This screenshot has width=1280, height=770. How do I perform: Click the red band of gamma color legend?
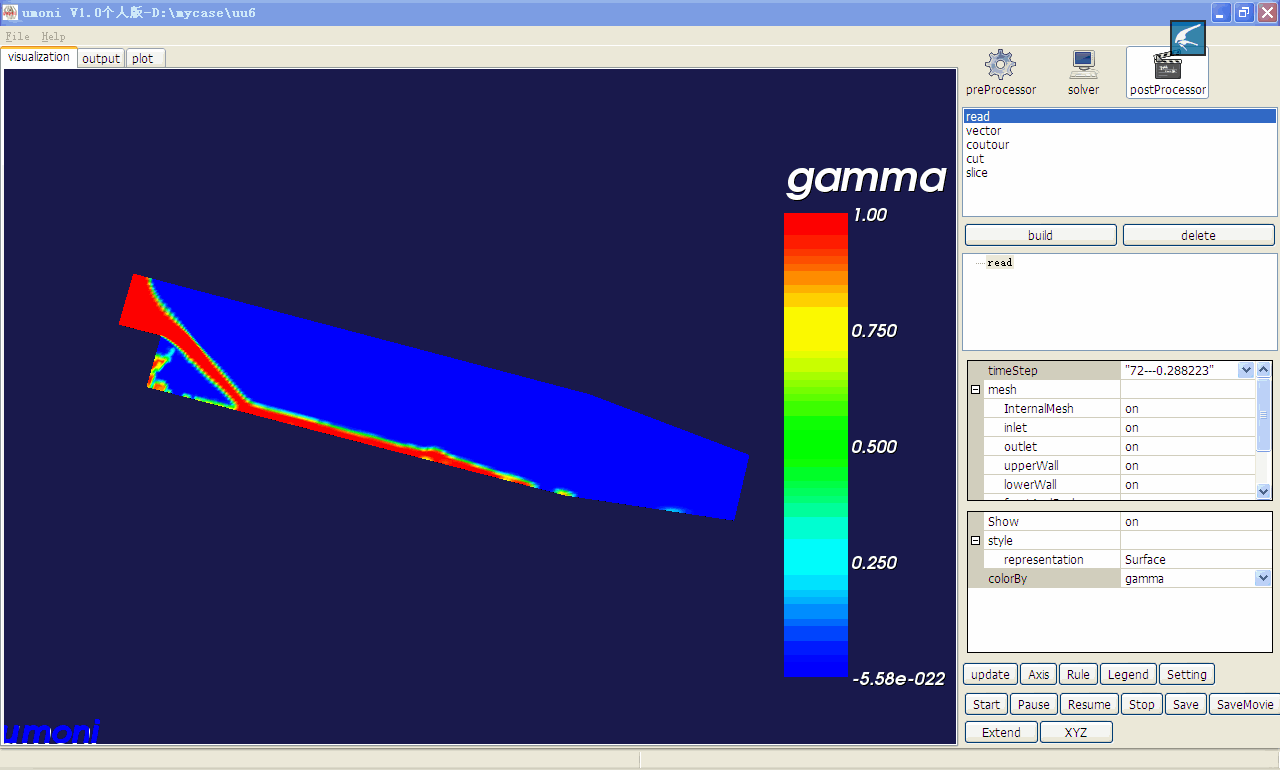coord(815,232)
